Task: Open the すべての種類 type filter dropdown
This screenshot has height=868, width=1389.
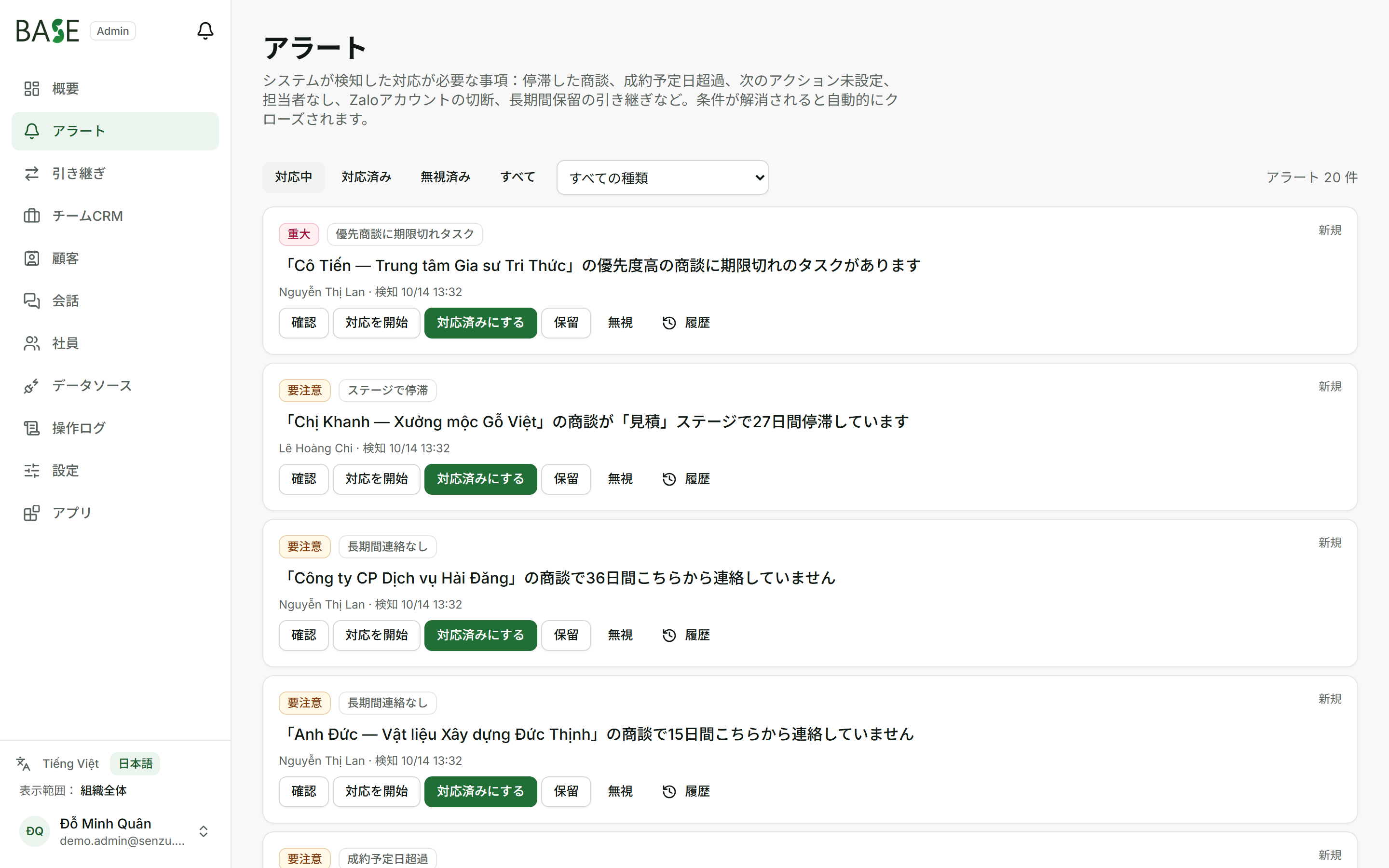Action: [x=662, y=177]
